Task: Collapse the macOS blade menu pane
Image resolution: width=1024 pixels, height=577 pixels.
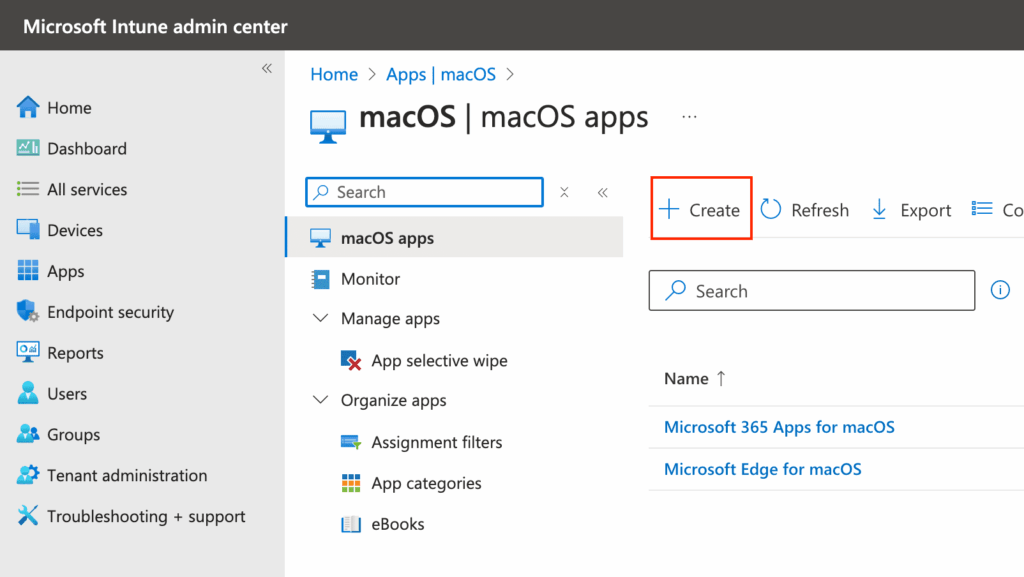Action: click(603, 192)
